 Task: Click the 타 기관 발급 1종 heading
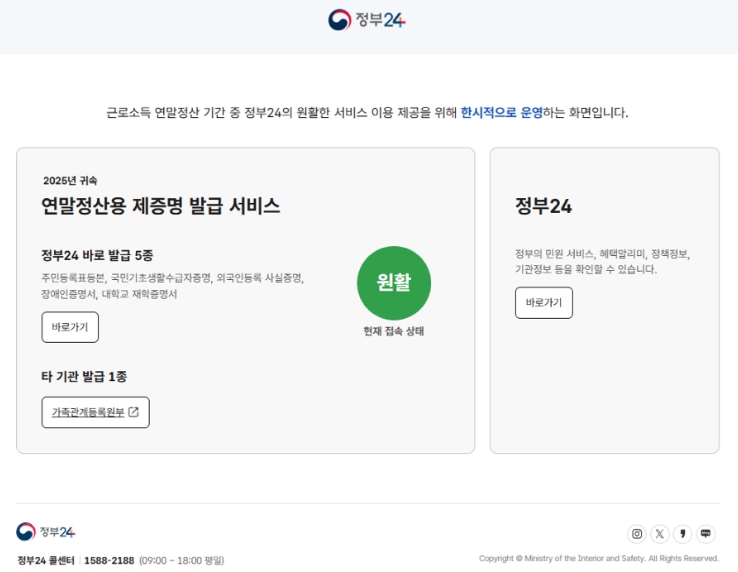tap(84, 377)
